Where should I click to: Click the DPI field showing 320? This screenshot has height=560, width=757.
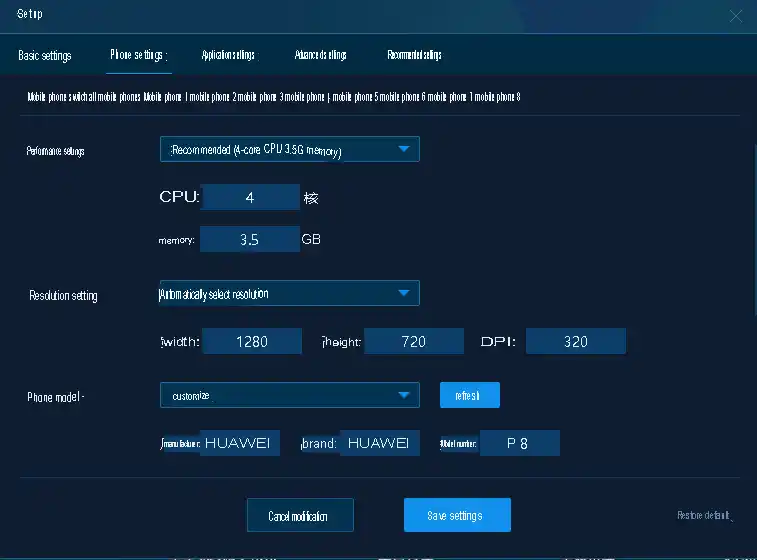(576, 341)
